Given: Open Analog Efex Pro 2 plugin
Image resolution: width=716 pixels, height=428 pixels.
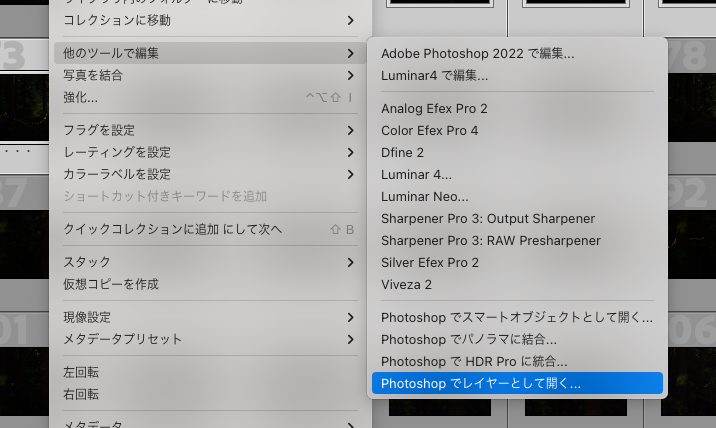Looking at the screenshot, I should 434,108.
